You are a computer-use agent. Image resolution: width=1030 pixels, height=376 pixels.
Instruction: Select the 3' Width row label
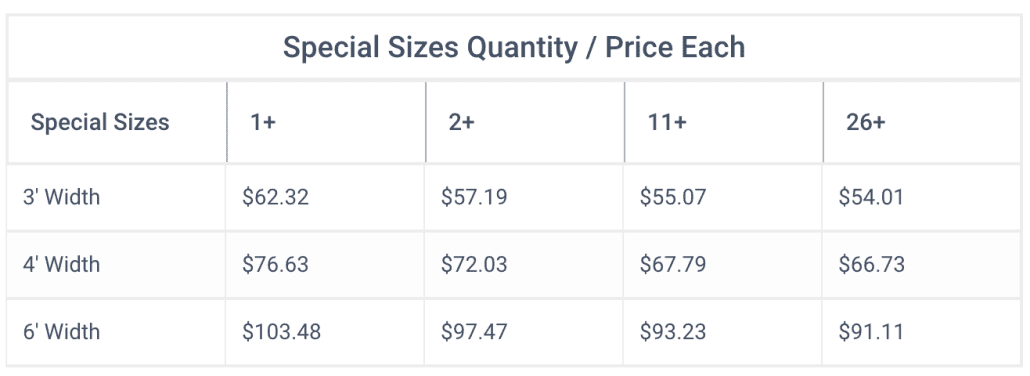(62, 197)
